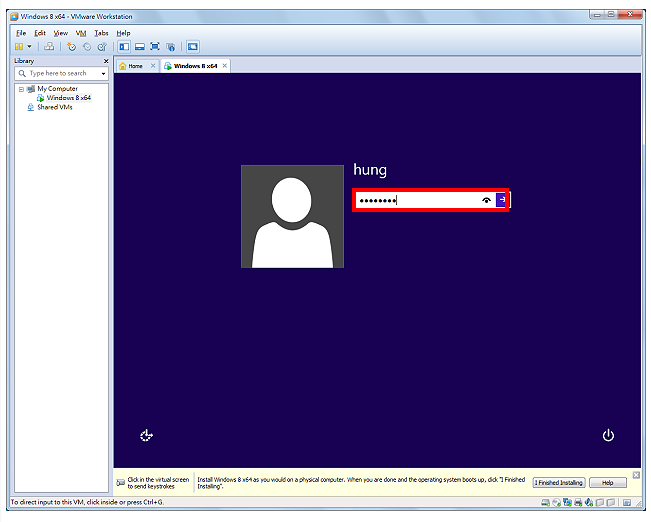Open the VM menu
The image size is (651, 522).
pyautogui.click(x=81, y=33)
